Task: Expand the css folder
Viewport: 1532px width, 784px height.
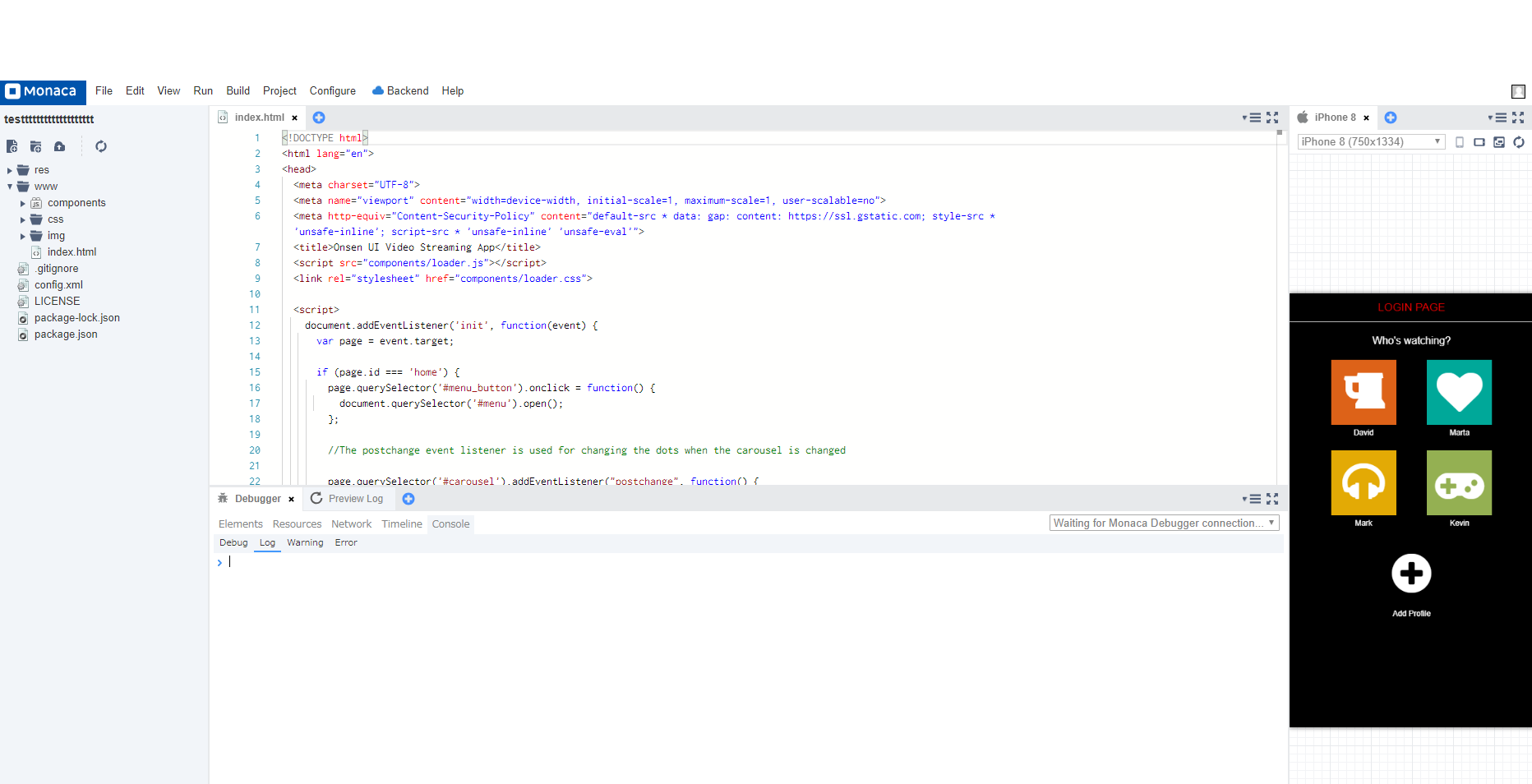Action: pos(23,220)
